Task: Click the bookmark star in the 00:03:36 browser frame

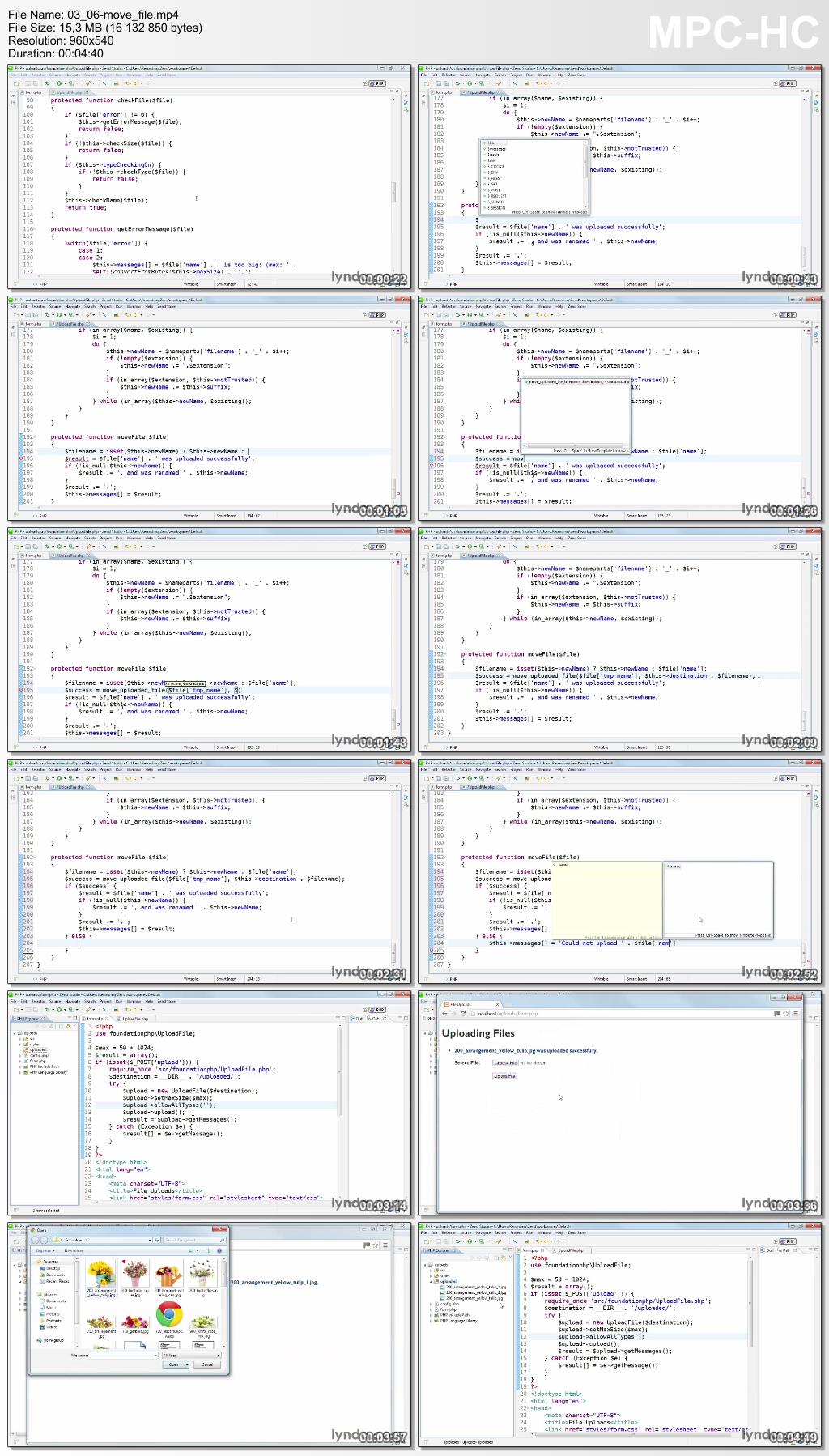Action: pos(786,1013)
